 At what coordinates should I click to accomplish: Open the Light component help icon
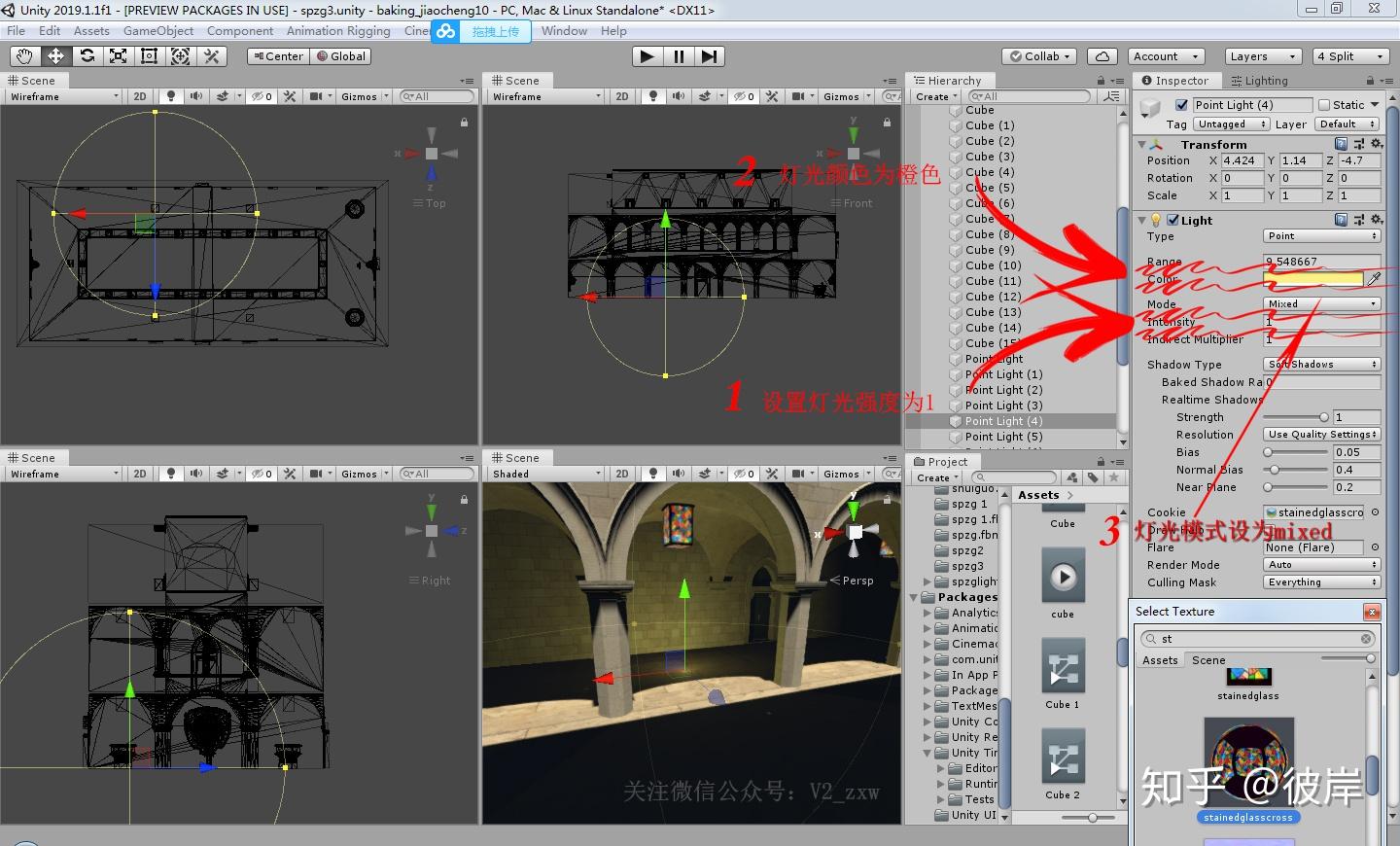click(x=1342, y=220)
